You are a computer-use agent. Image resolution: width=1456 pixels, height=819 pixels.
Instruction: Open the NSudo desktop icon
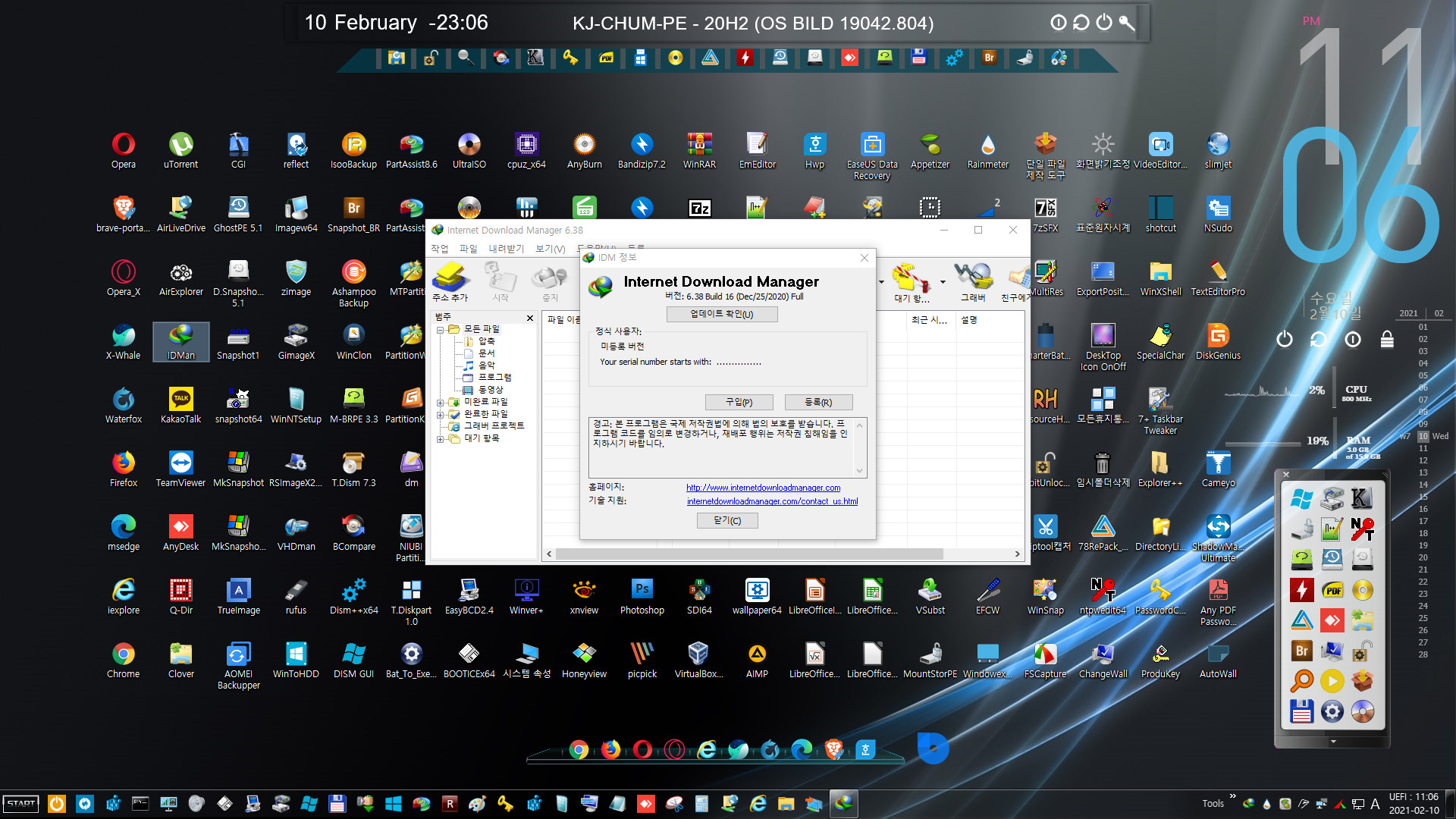click(1218, 214)
